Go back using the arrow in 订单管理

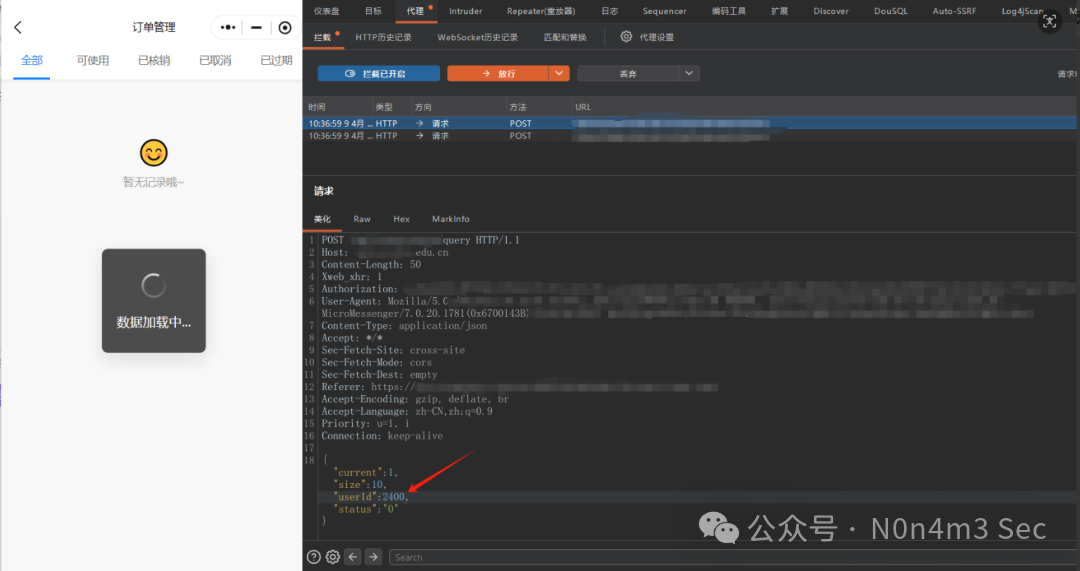(18, 28)
